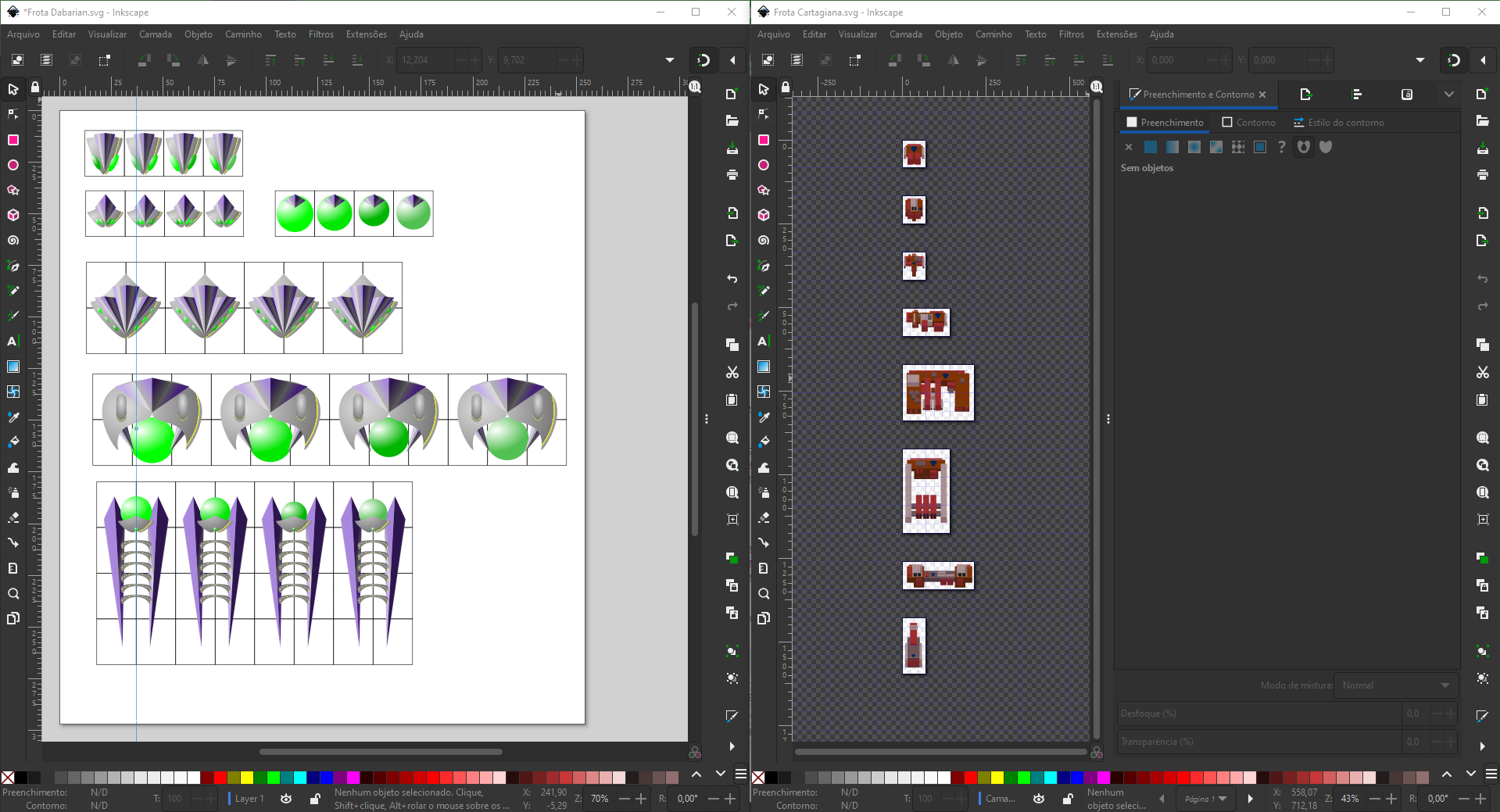
Task: Select the Node tool in Frota Dabarian window
Action: pos(13,114)
